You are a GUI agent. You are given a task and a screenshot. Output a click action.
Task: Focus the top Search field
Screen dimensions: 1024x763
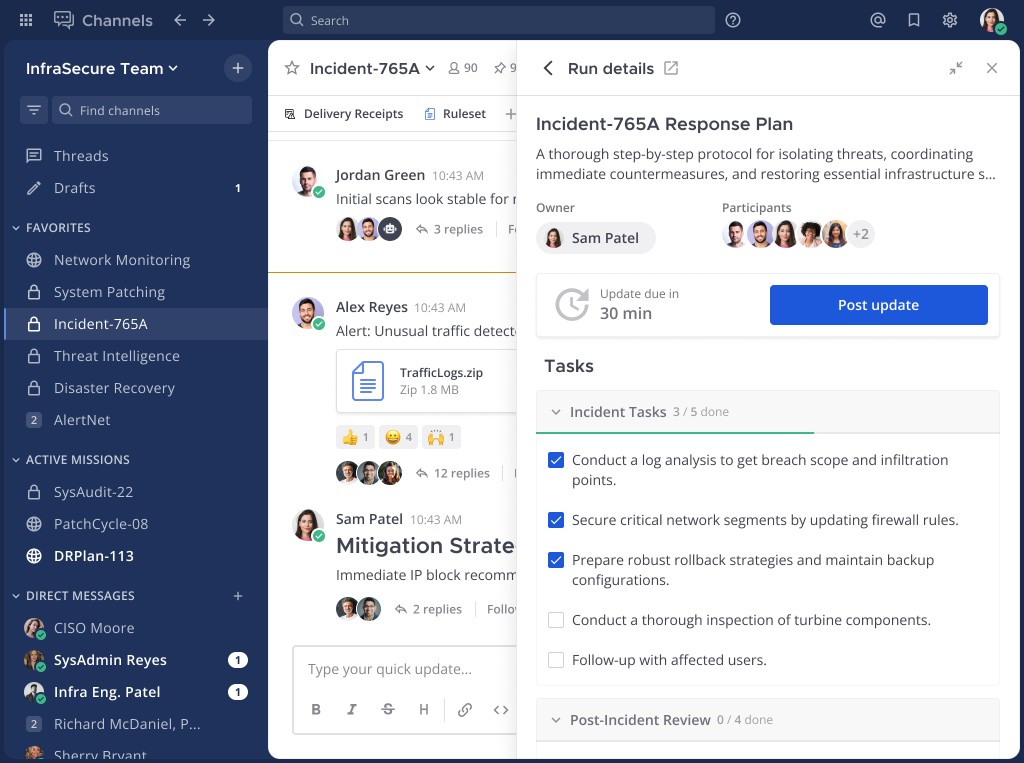tap(498, 20)
